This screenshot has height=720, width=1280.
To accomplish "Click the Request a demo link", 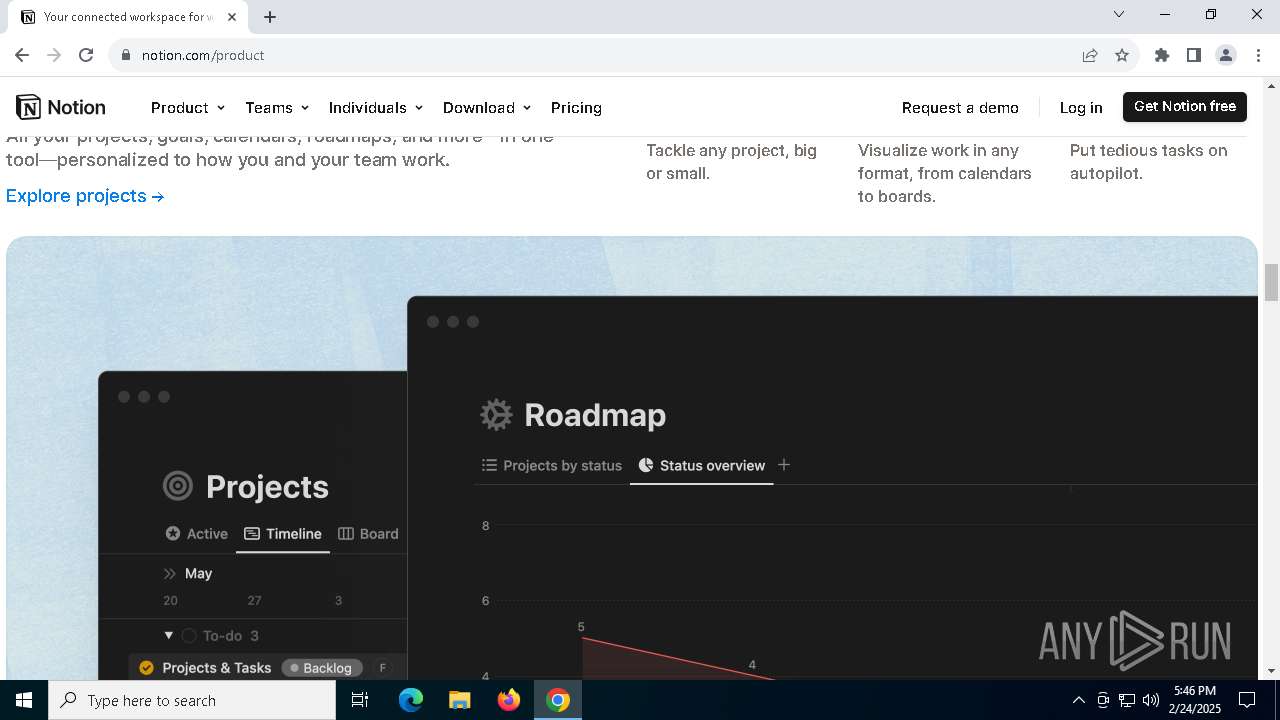I will [960, 107].
